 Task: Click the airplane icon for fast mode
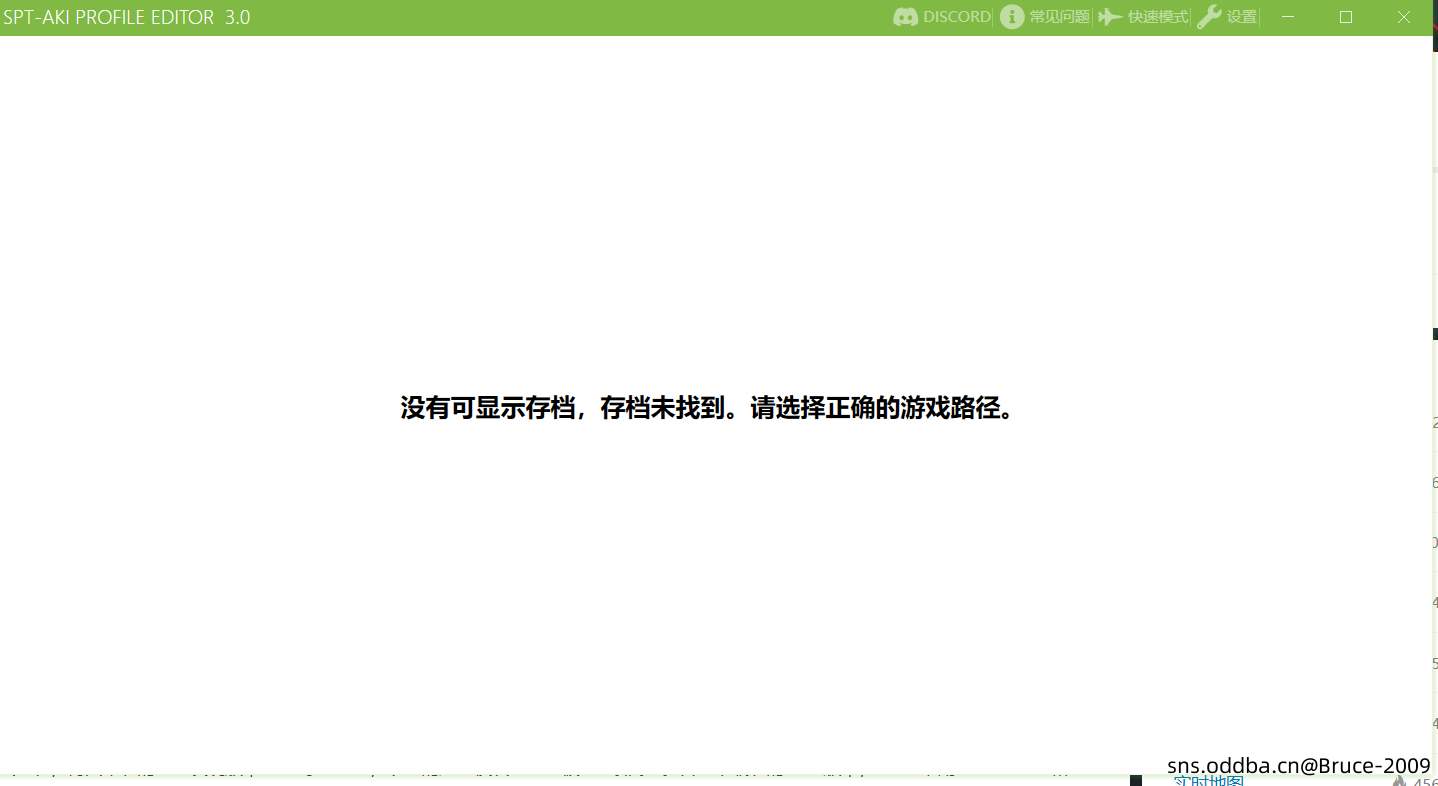[x=1110, y=17]
